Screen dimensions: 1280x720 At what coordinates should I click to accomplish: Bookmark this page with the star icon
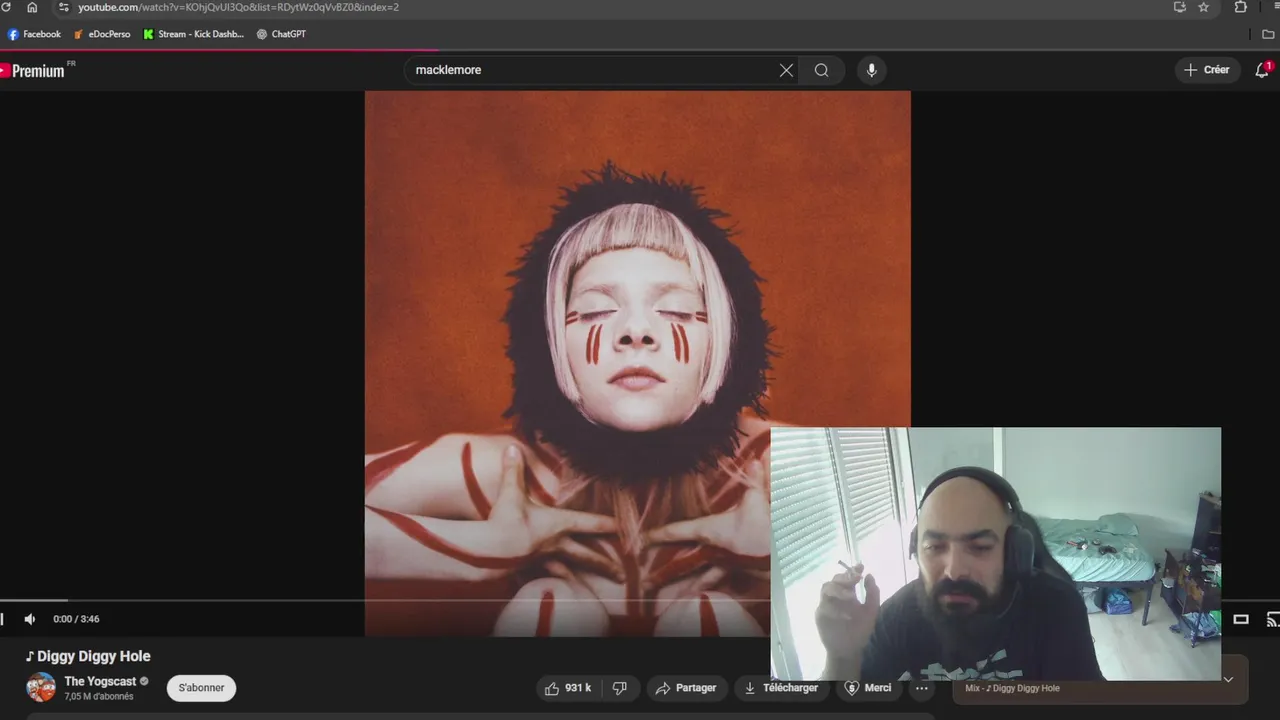click(1204, 7)
